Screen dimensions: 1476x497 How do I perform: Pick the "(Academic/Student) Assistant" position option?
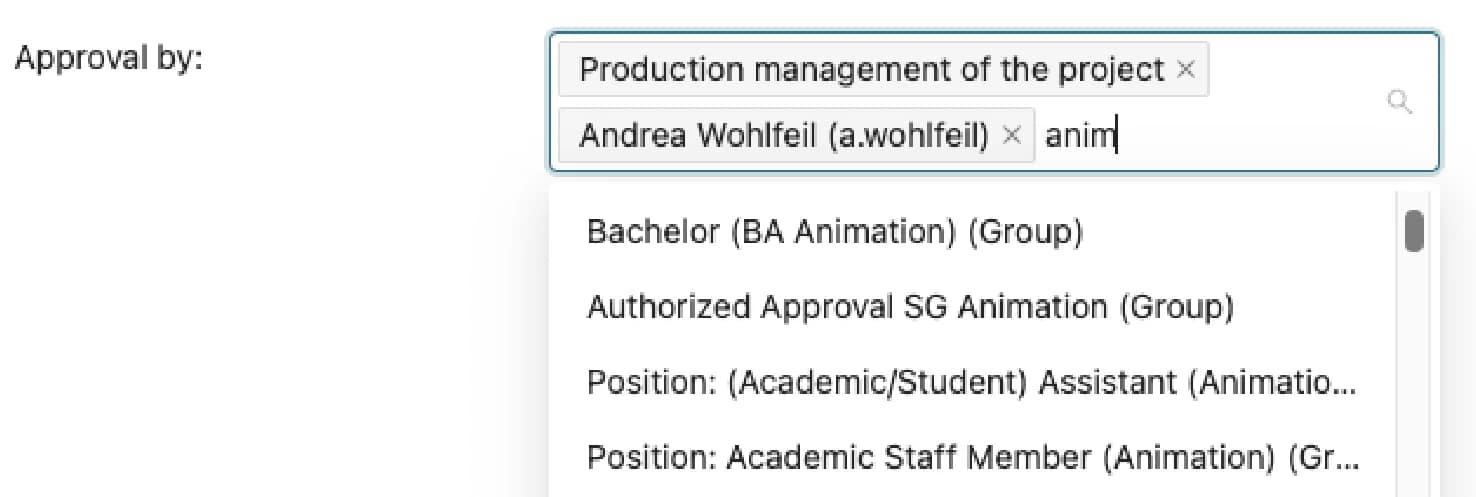970,382
